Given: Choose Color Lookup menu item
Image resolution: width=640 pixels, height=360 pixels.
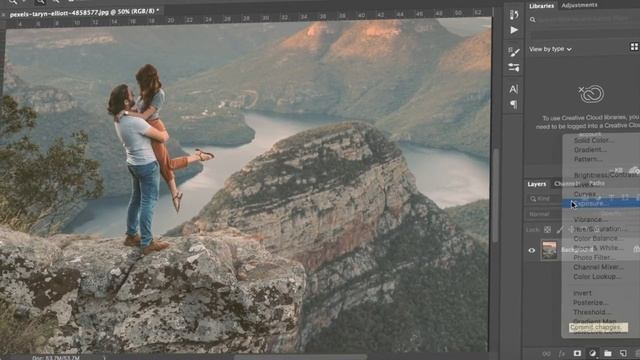Looking at the screenshot, I should pos(597,276).
